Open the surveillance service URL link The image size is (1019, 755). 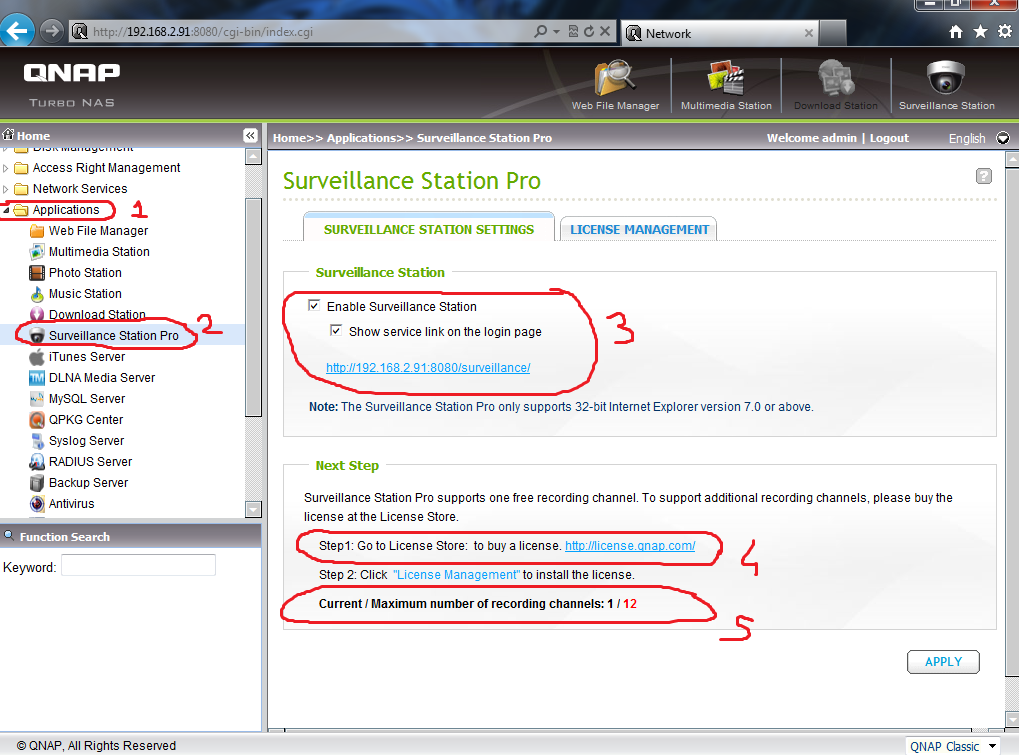[428, 368]
